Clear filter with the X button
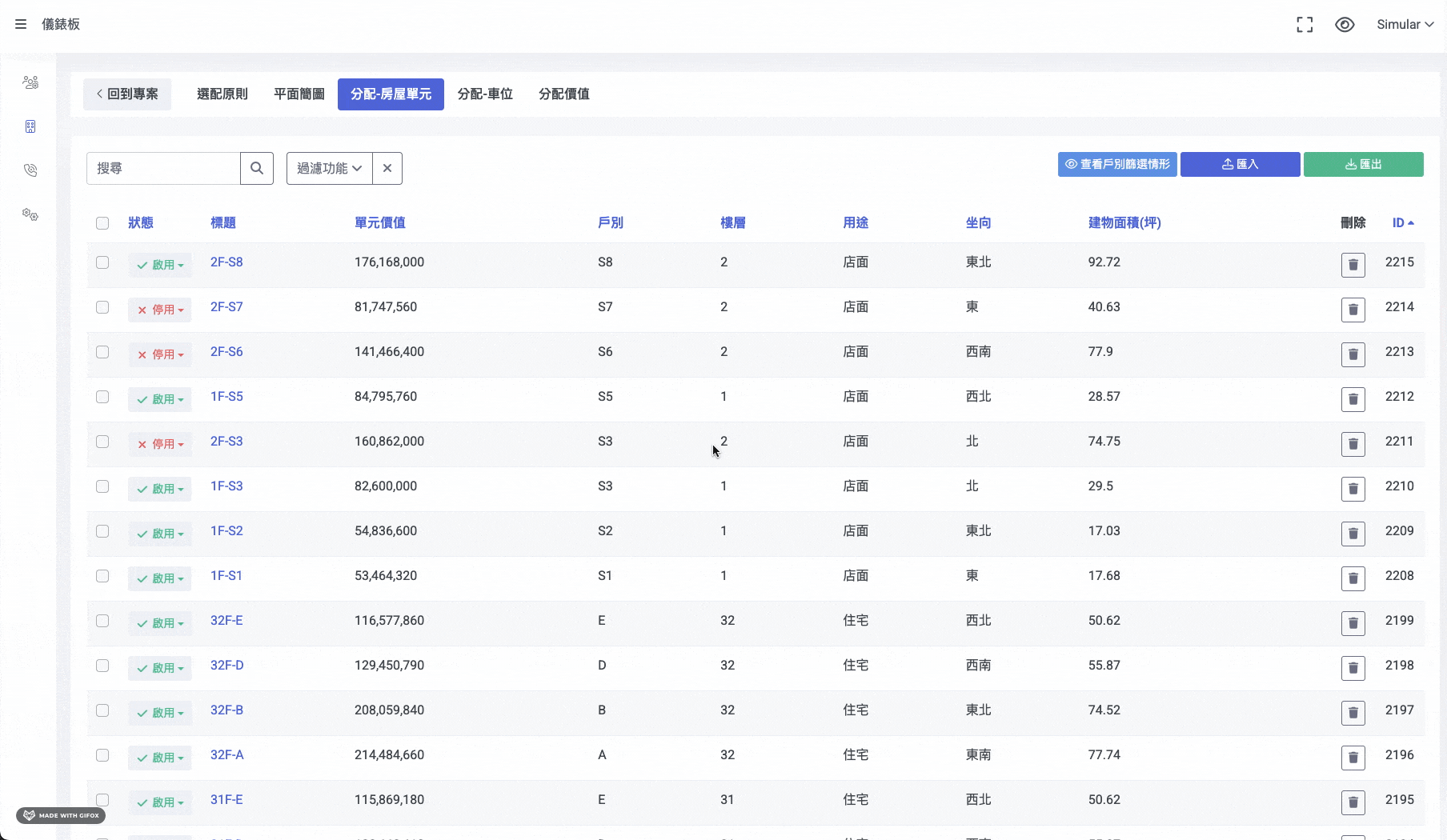 pos(387,168)
